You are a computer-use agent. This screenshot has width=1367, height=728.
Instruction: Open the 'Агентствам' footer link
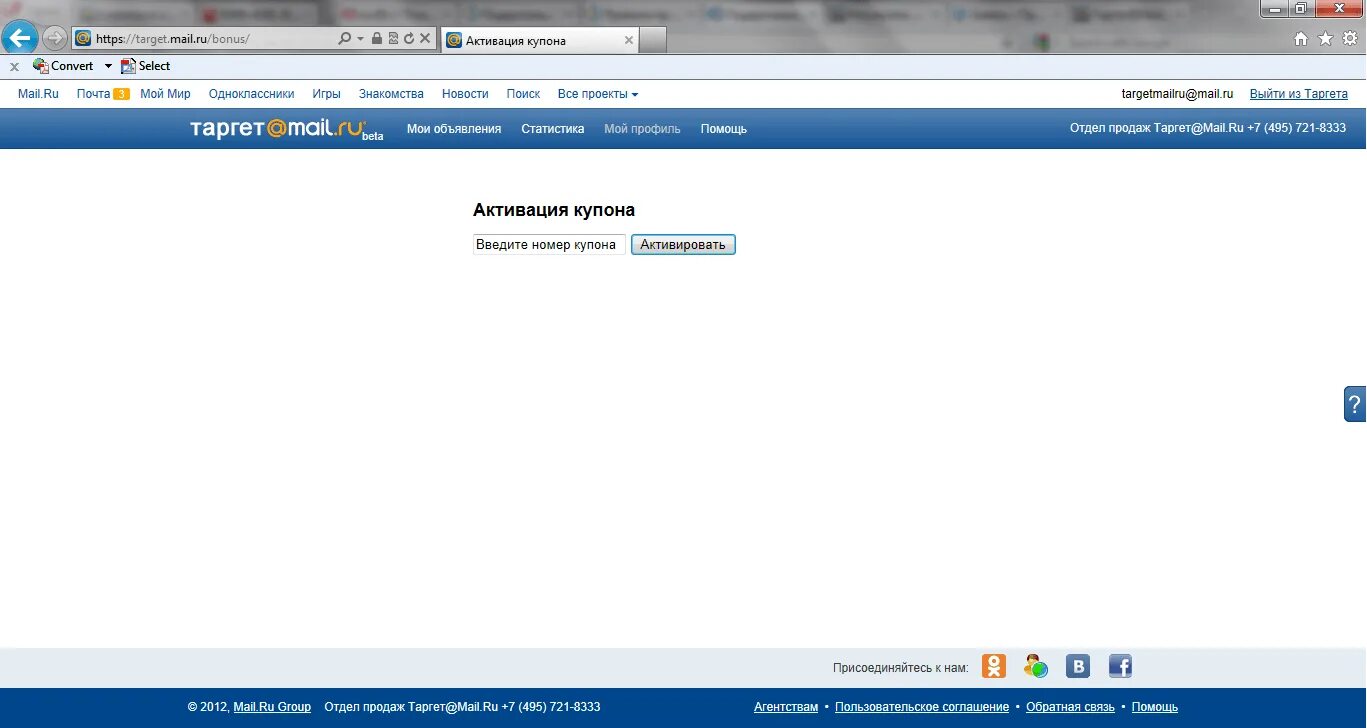click(x=786, y=707)
